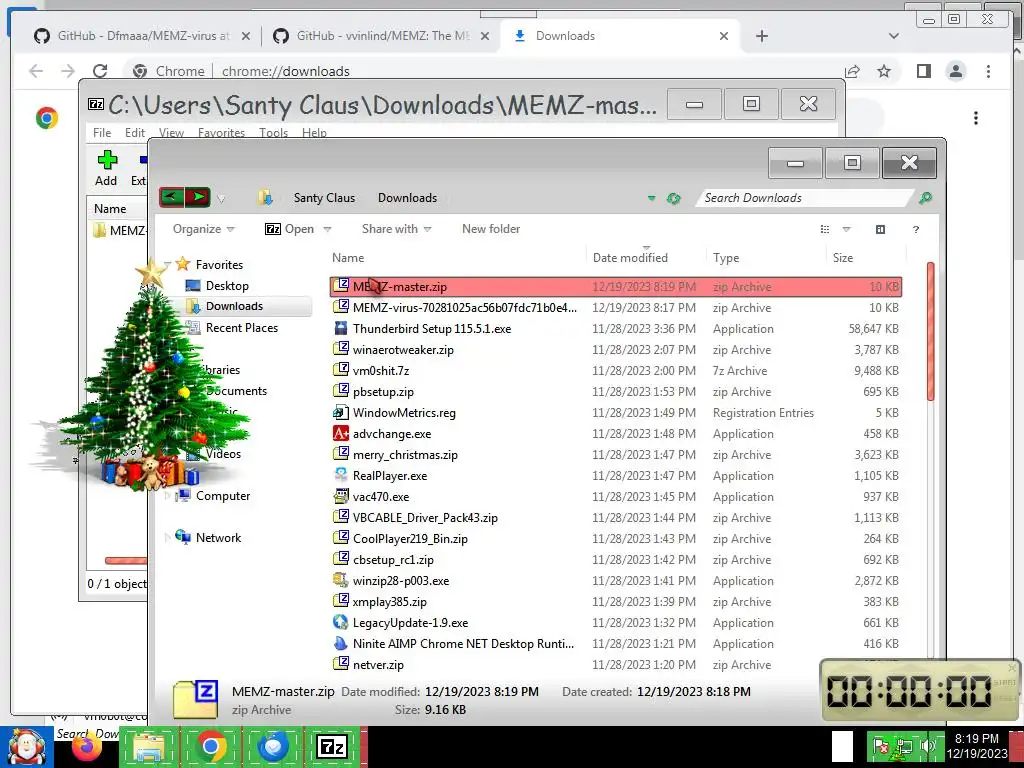The width and height of the screenshot is (1024, 768).
Task: Open the File menu in 7-Zip
Action: (102, 133)
